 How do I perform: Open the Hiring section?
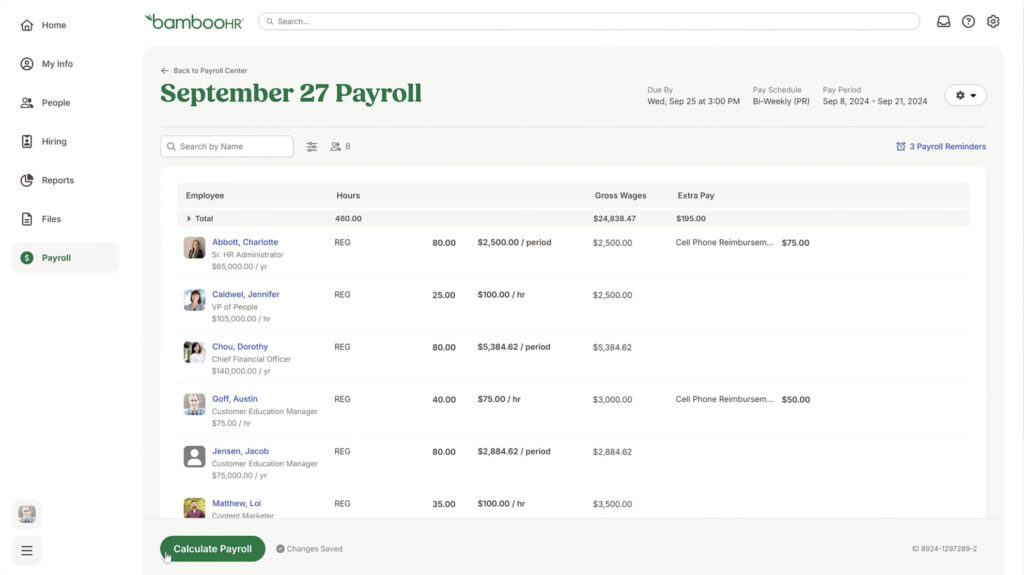click(x=54, y=142)
